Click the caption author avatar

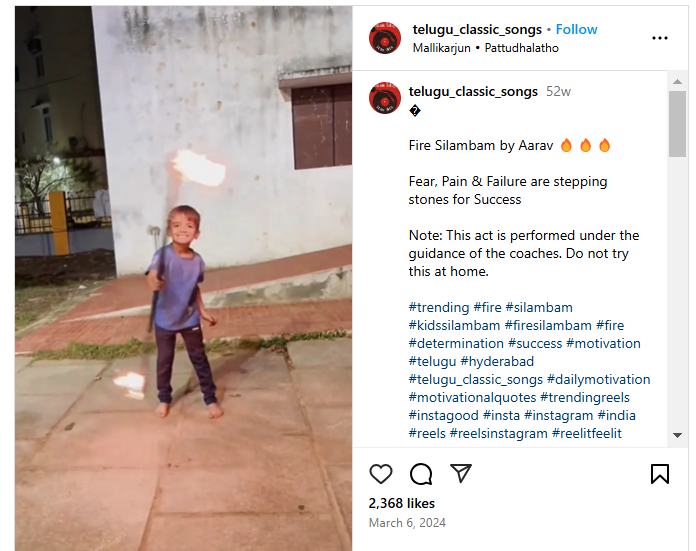pyautogui.click(x=385, y=98)
